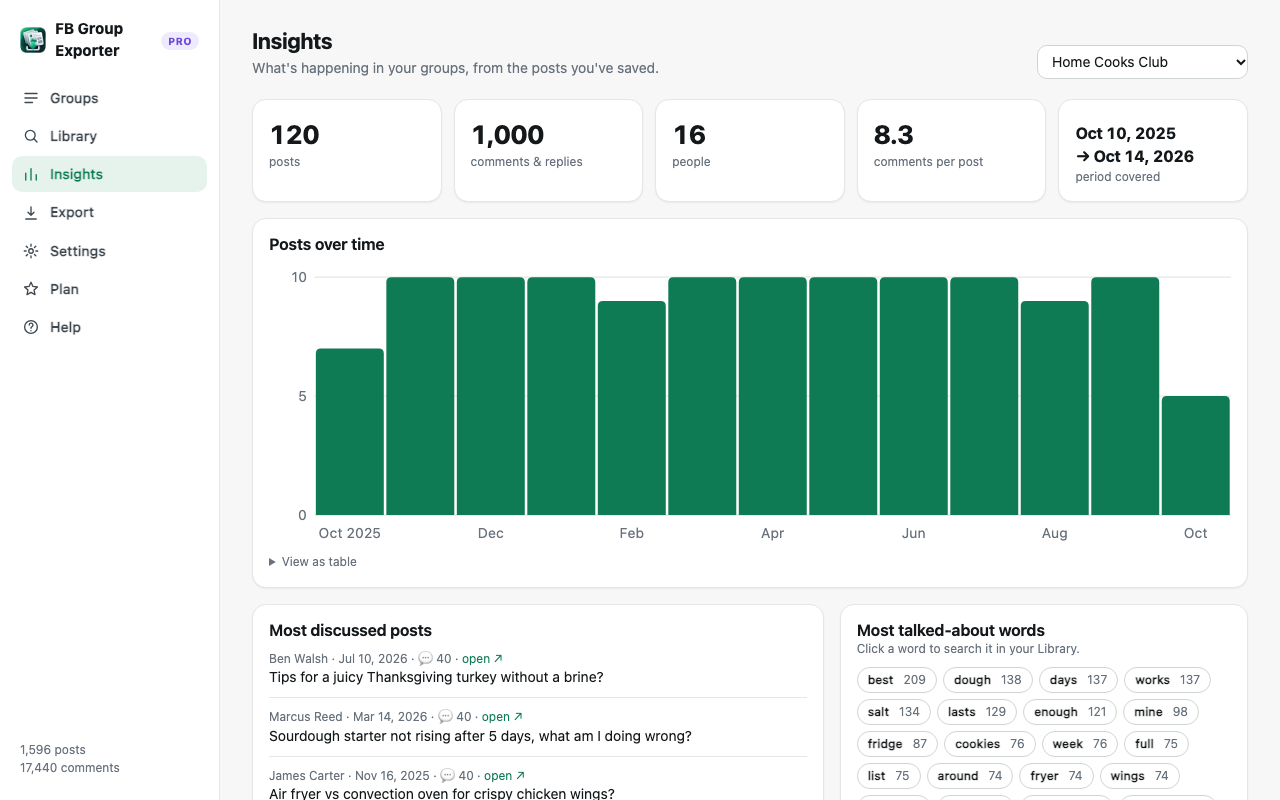Click the Groups list icon in sidebar
The image size is (1280, 800).
tap(31, 98)
